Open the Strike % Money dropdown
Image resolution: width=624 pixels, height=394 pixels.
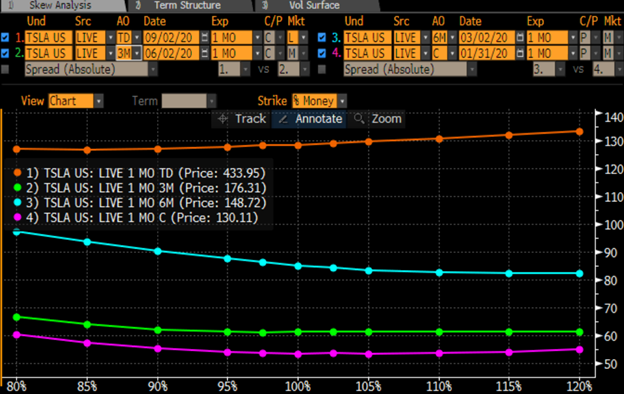(342, 101)
